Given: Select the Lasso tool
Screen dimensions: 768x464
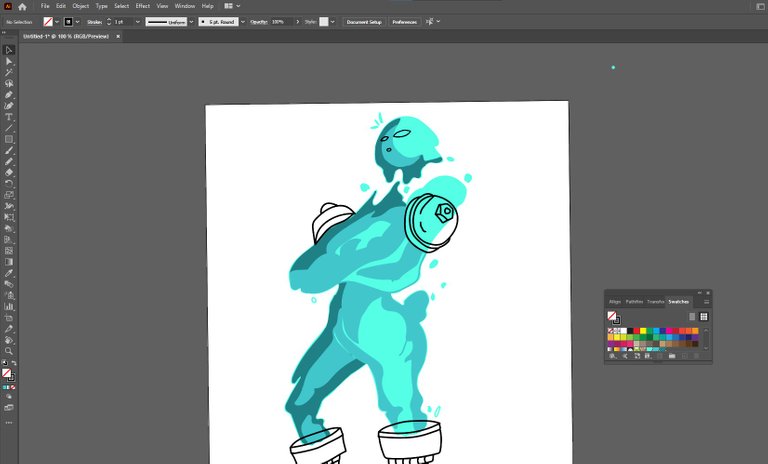Looking at the screenshot, I should point(9,83).
